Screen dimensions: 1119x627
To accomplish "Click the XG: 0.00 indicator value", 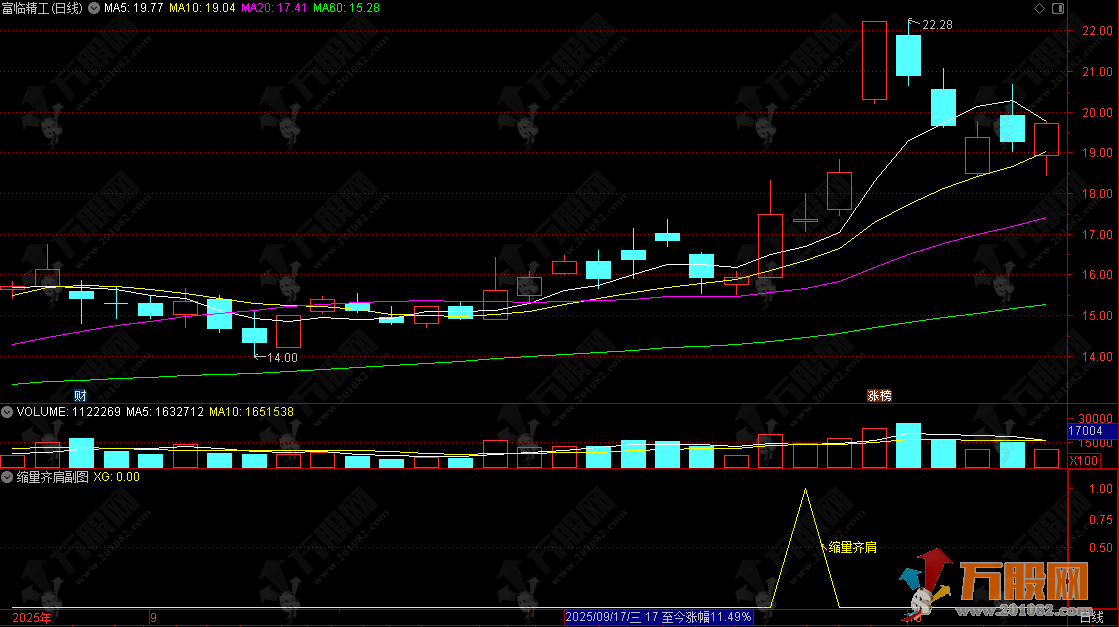I will (x=116, y=477).
